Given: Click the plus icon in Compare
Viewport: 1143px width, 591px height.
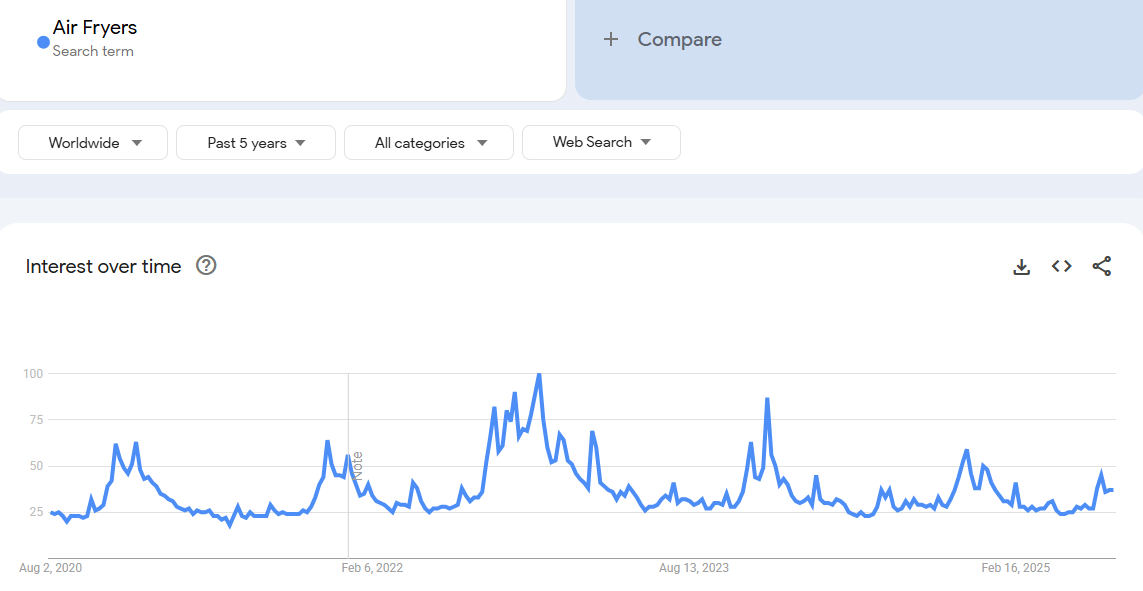Looking at the screenshot, I should coord(611,40).
